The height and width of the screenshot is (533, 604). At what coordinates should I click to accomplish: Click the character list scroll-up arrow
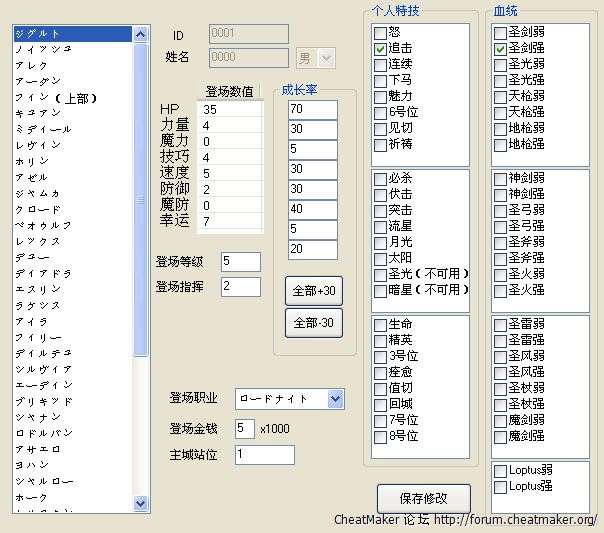click(x=141, y=34)
